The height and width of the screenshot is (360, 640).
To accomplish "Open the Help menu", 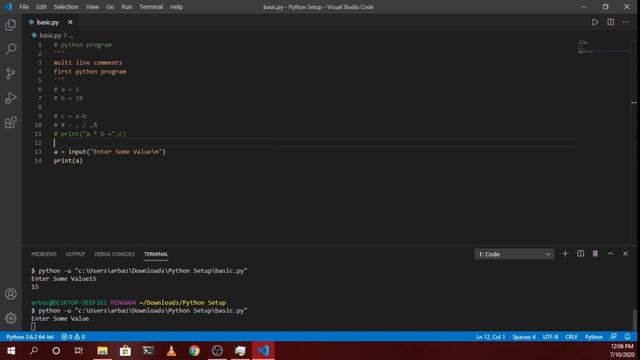I will click(176, 7).
